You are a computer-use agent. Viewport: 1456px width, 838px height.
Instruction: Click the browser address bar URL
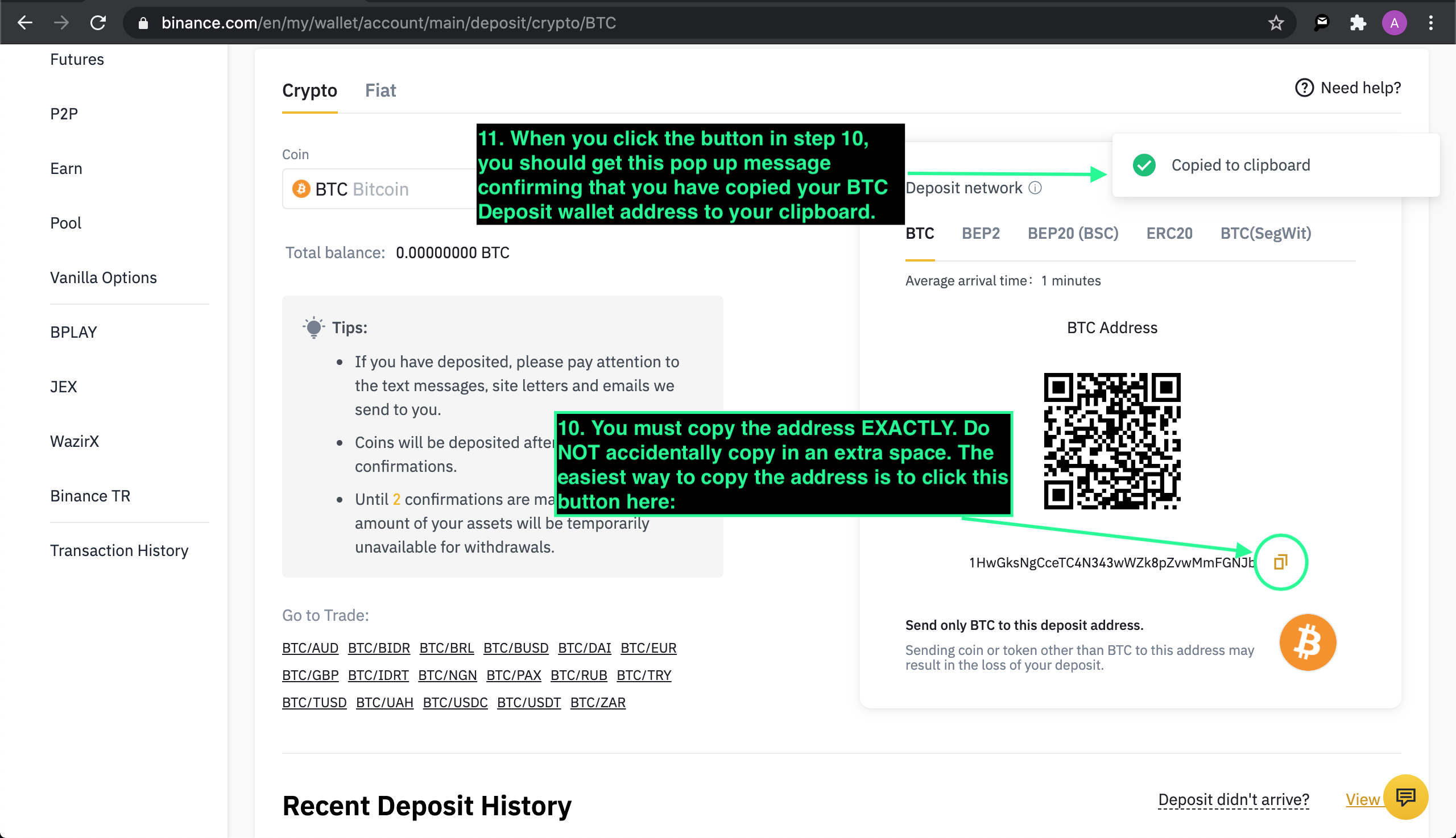click(388, 22)
